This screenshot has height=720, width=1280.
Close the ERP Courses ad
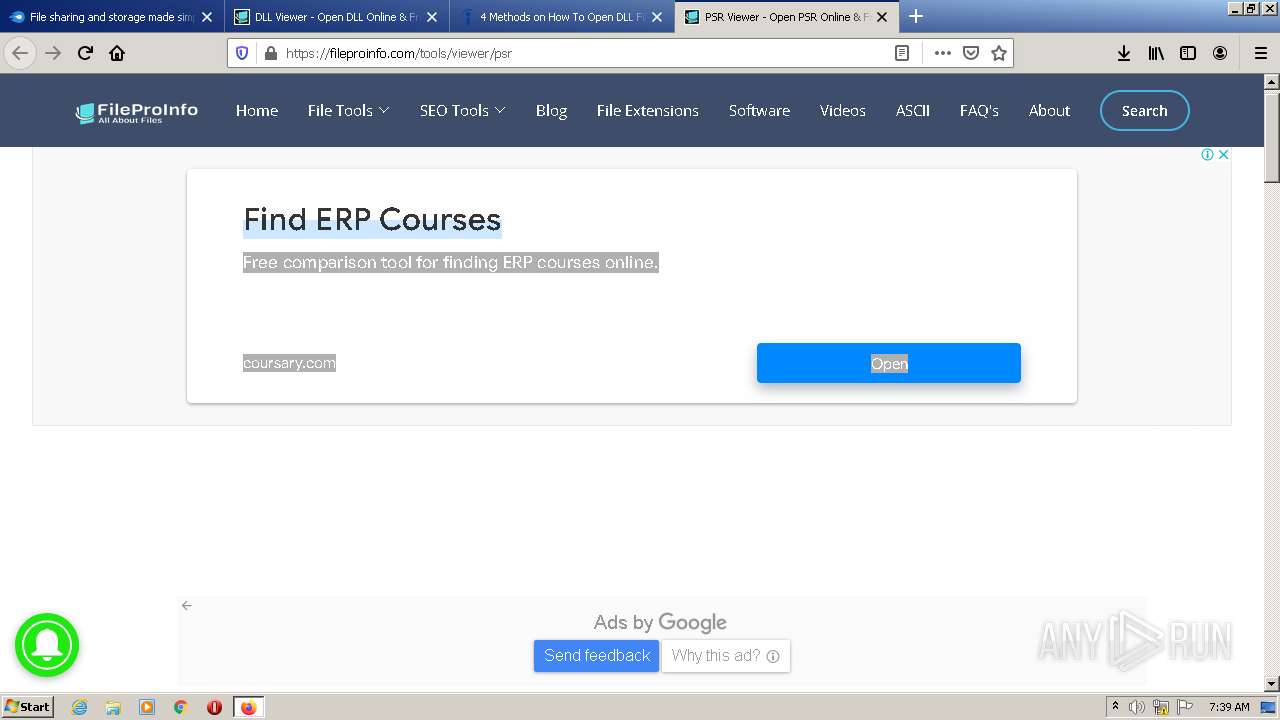pyautogui.click(x=1223, y=154)
